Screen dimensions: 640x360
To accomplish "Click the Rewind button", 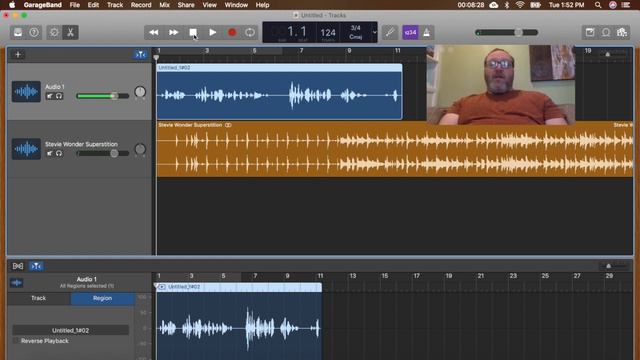I will [x=154, y=33].
